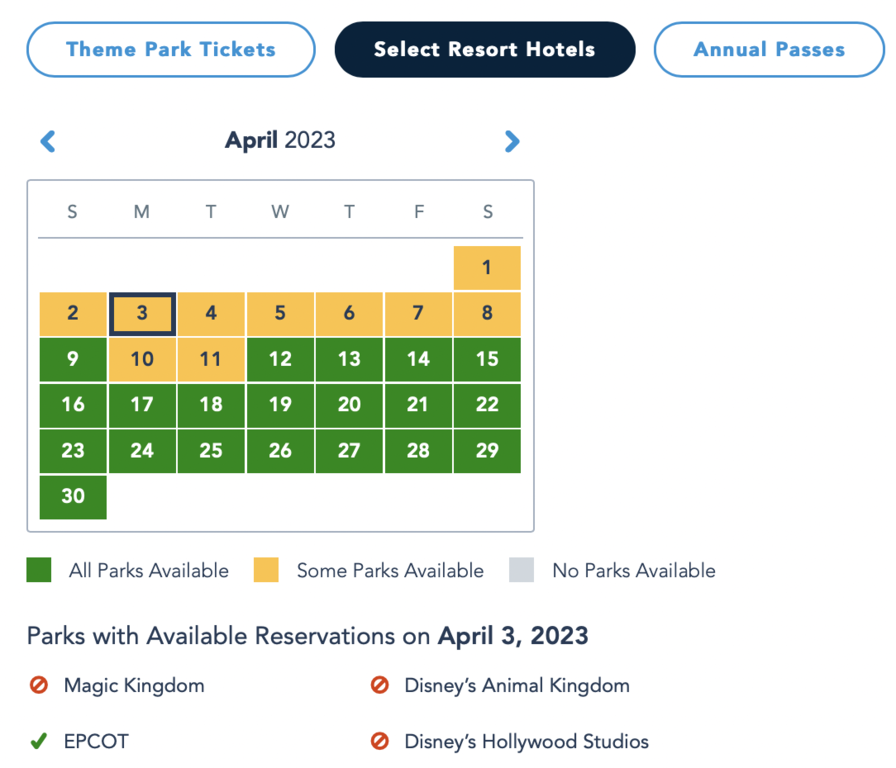
Task: Click the EPCOT park name
Action: tap(96, 742)
